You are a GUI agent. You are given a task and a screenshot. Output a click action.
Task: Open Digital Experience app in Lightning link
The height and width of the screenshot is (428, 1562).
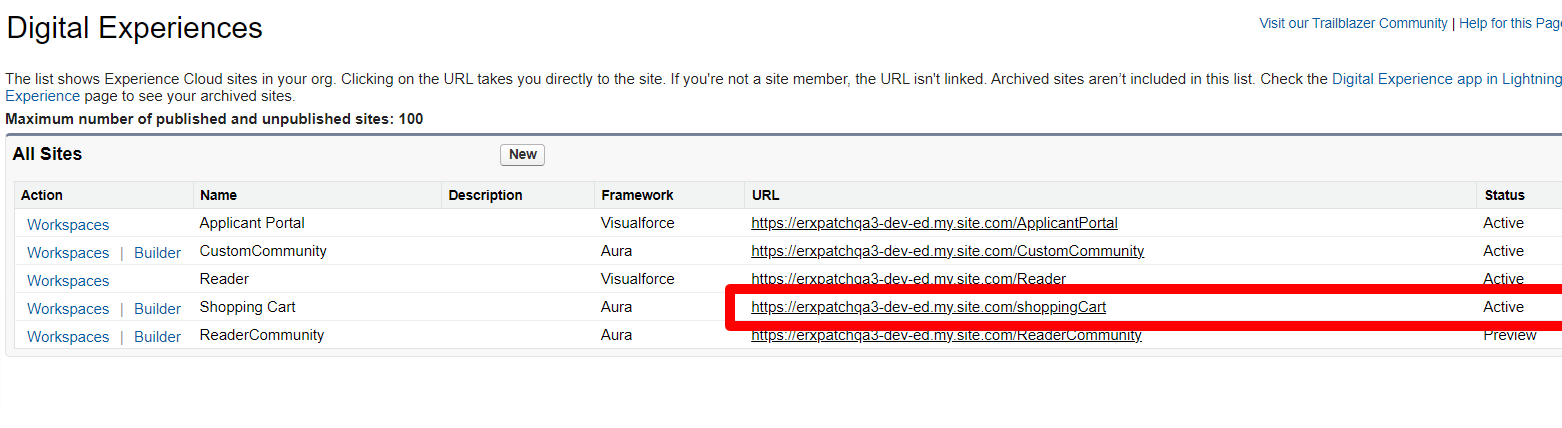click(x=1446, y=79)
